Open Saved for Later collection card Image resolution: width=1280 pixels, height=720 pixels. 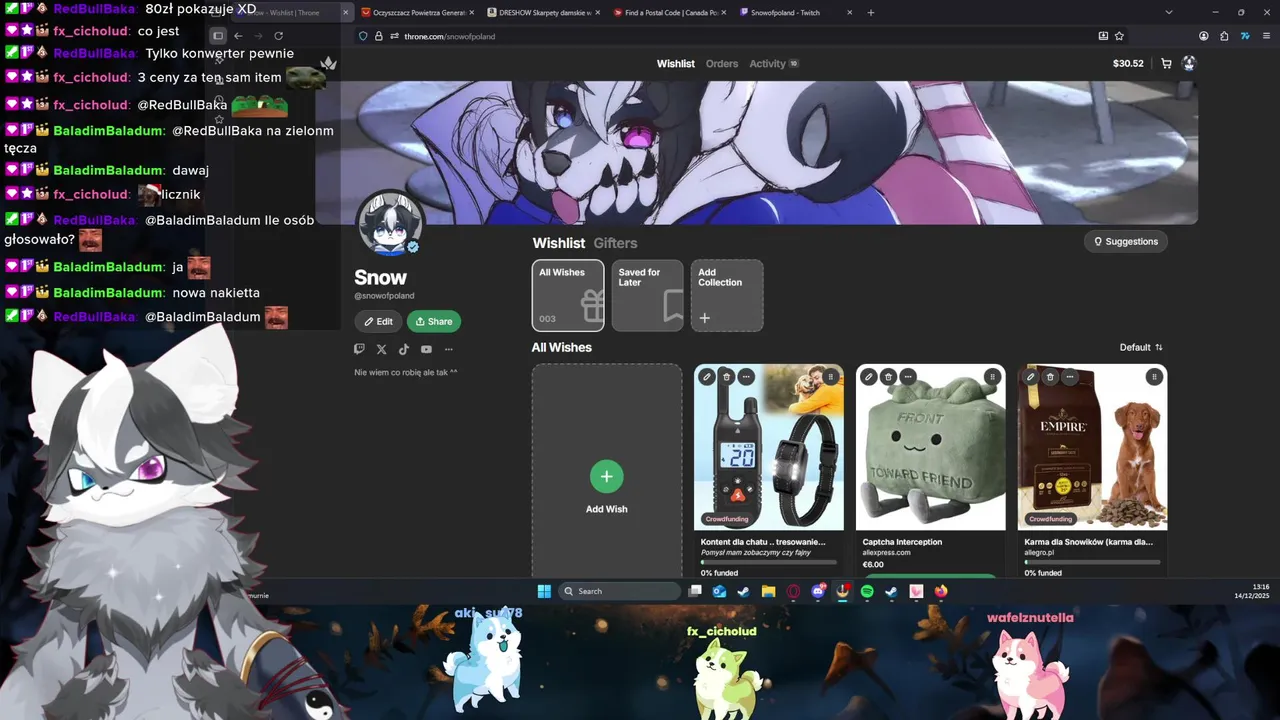(647, 295)
